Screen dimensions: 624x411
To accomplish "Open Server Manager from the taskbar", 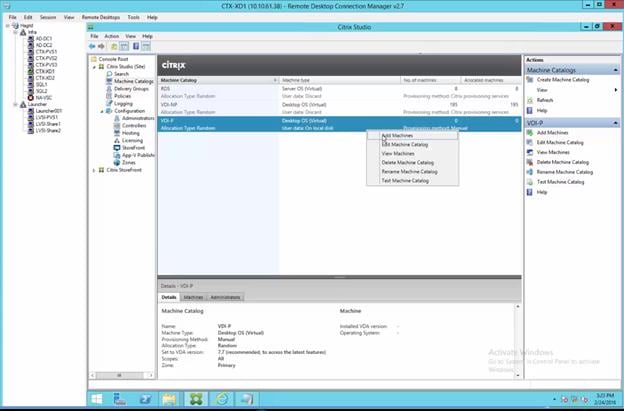I will pos(120,399).
